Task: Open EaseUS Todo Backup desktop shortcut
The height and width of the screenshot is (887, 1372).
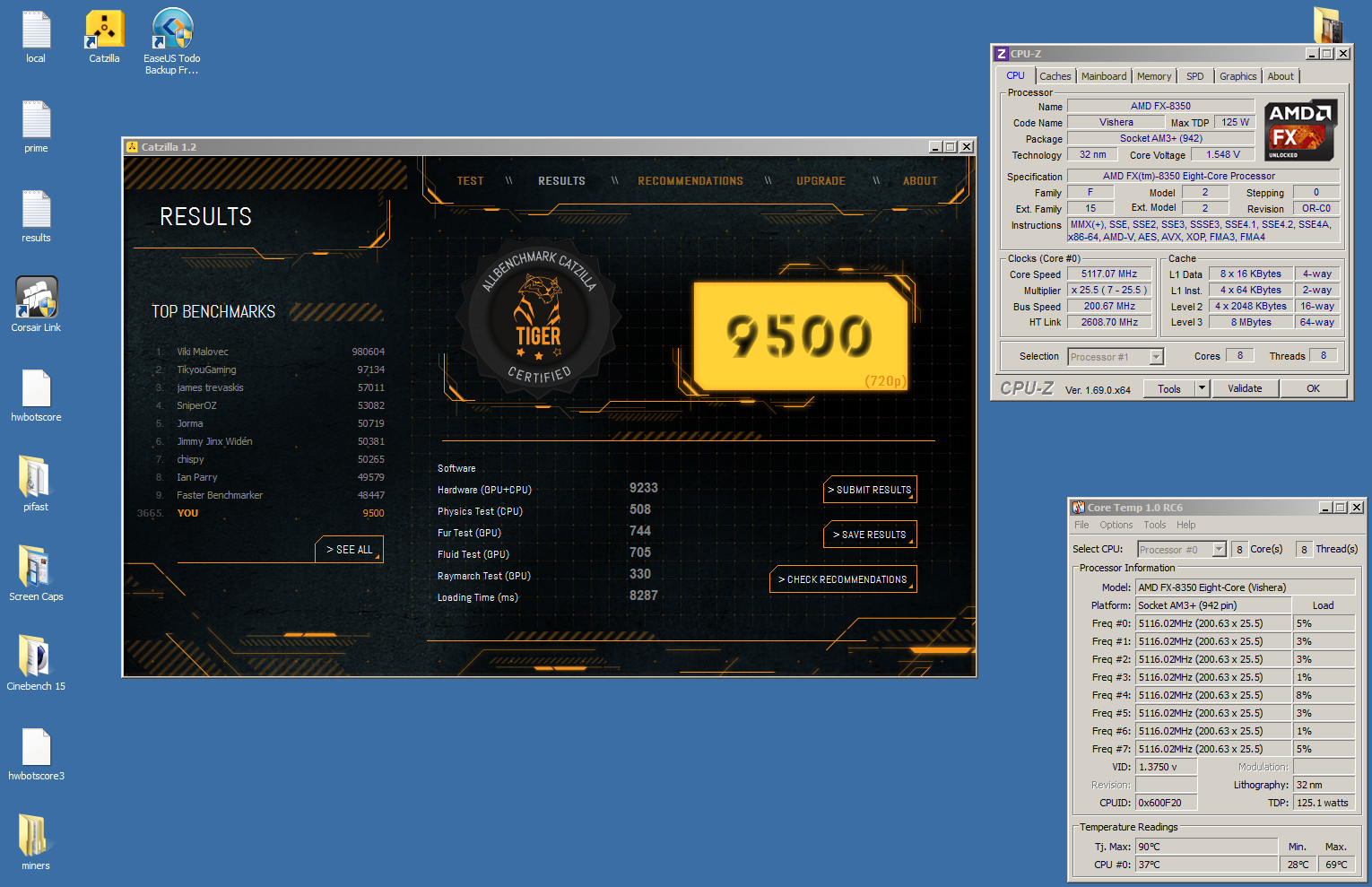Action: [x=172, y=40]
